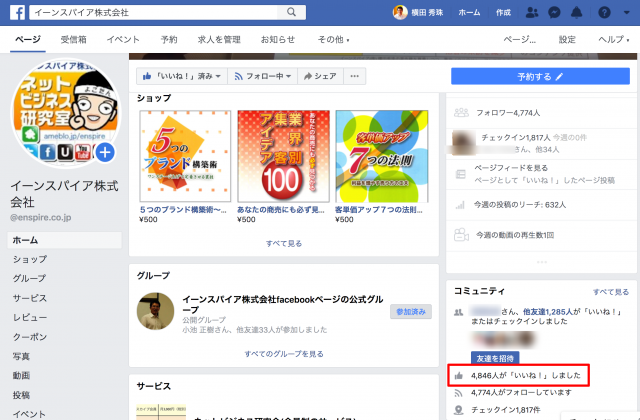This screenshot has width=640, height=420.
Task: Select ショップ in the left sidebar
Action: [x=30, y=260]
